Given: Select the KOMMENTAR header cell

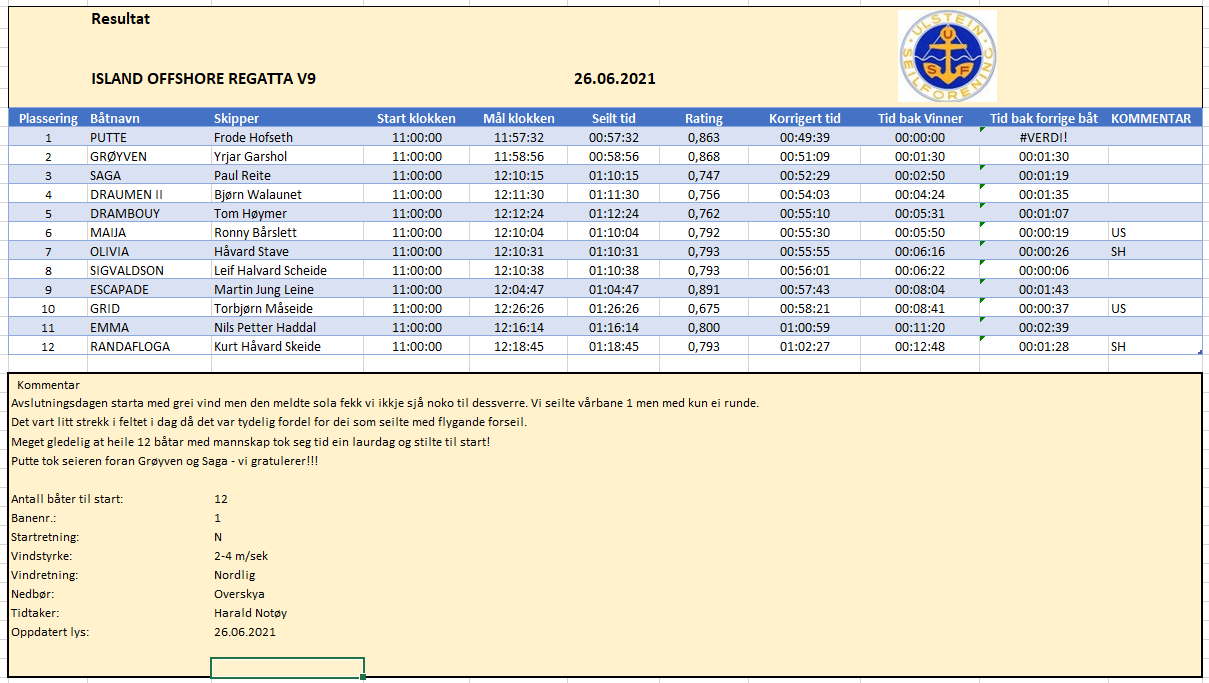Looking at the screenshot, I should (1151, 118).
